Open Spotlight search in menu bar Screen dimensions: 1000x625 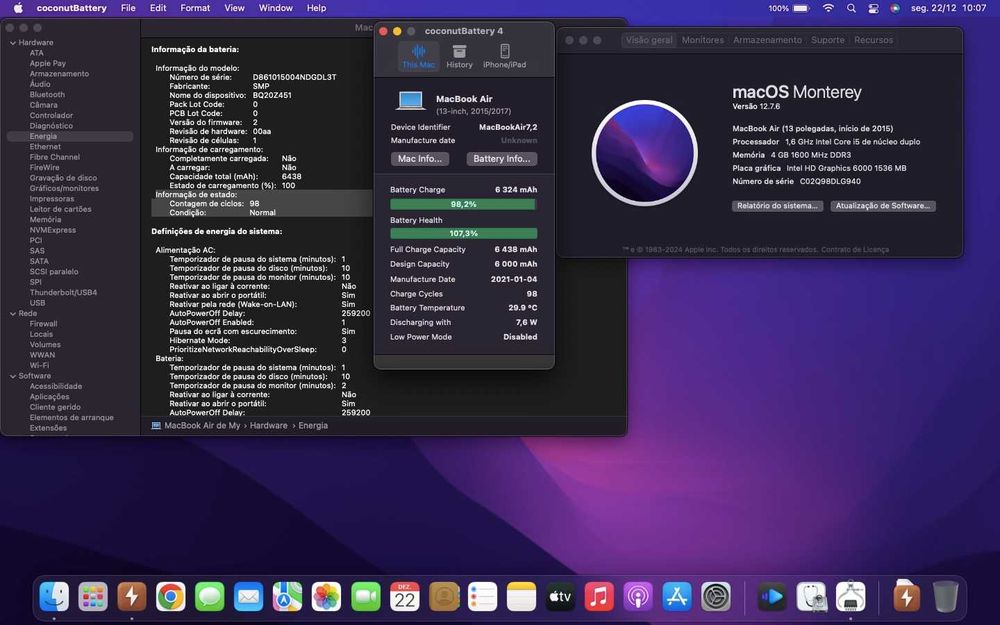(851, 8)
